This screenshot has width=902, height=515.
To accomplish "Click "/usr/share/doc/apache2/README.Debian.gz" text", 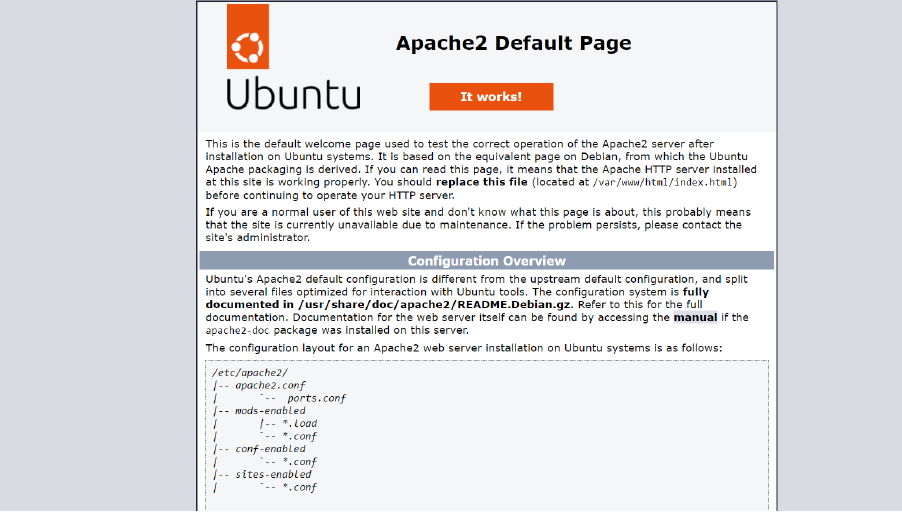I will pyautogui.click(x=435, y=304).
